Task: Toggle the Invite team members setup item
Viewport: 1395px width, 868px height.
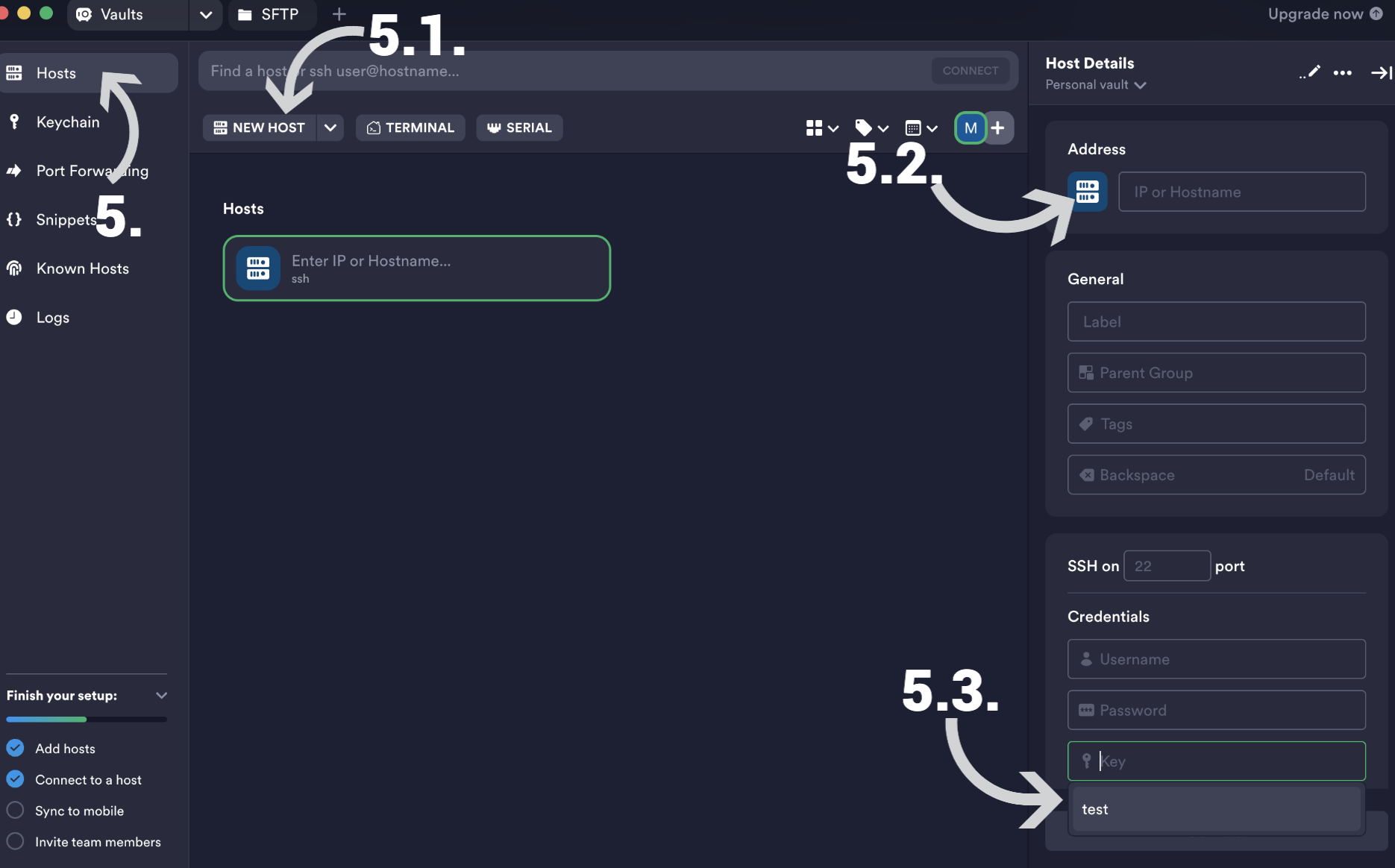Action: click(15, 842)
